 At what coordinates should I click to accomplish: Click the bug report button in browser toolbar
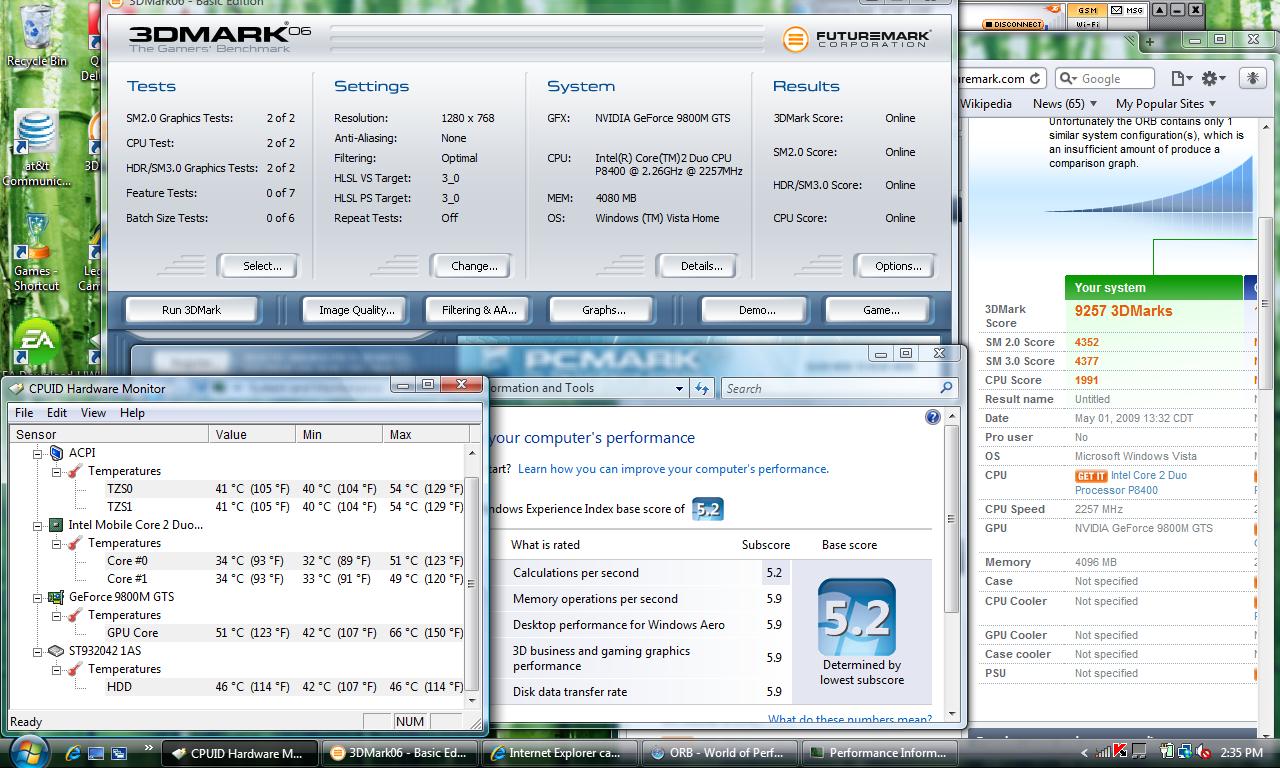1253,78
